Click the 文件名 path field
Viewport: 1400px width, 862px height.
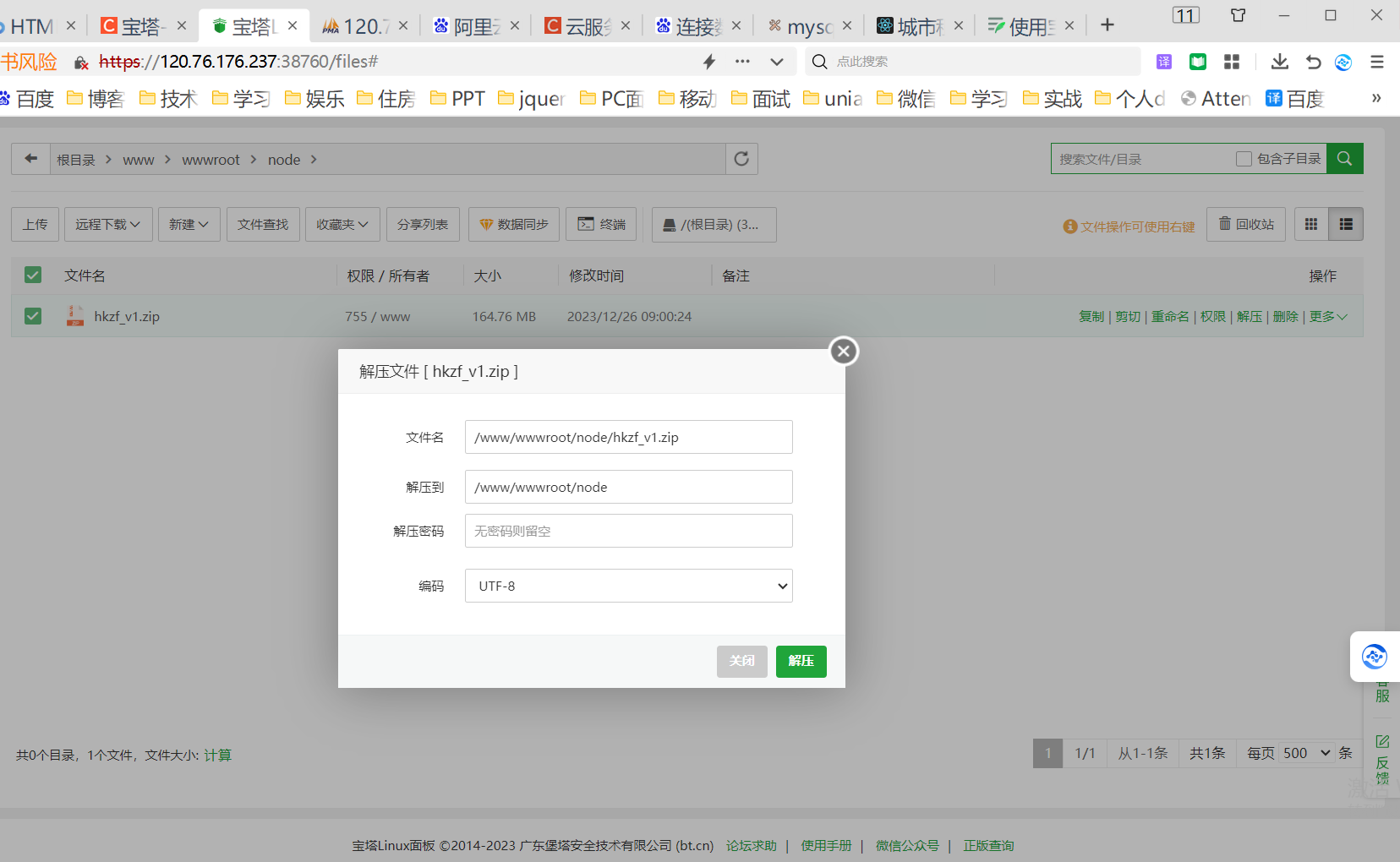(628, 437)
